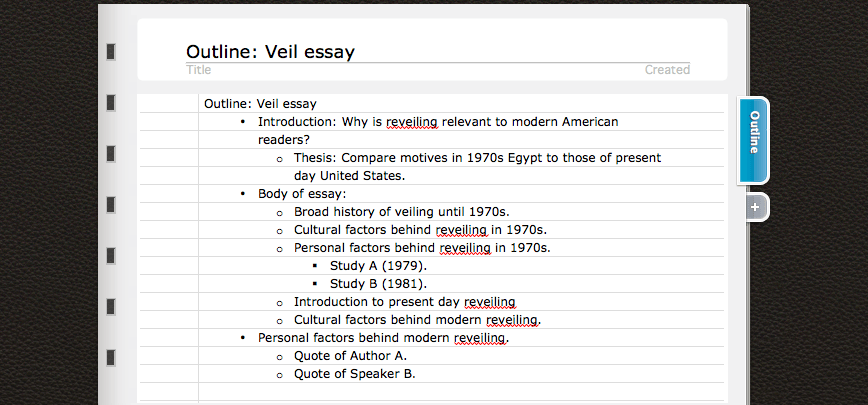Click the bullet marker before Body of essay
This screenshot has width=868, height=405.
coord(242,194)
